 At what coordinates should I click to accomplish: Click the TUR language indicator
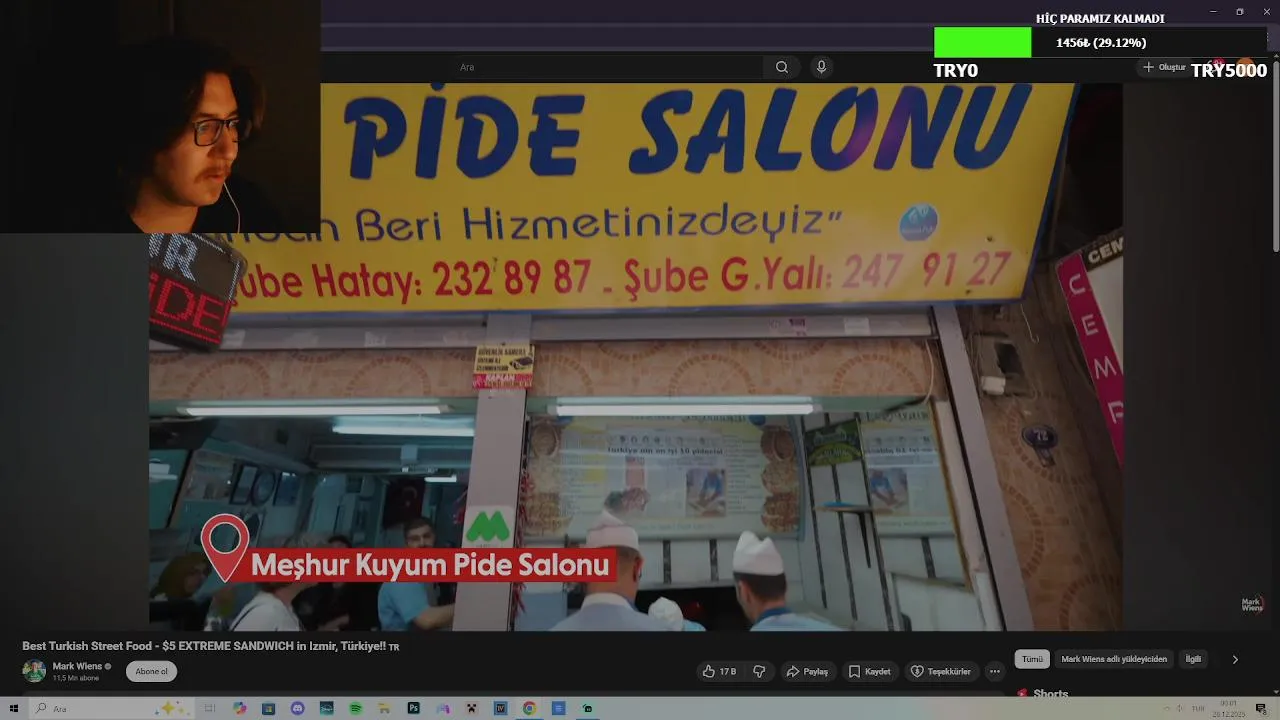tap(1198, 709)
